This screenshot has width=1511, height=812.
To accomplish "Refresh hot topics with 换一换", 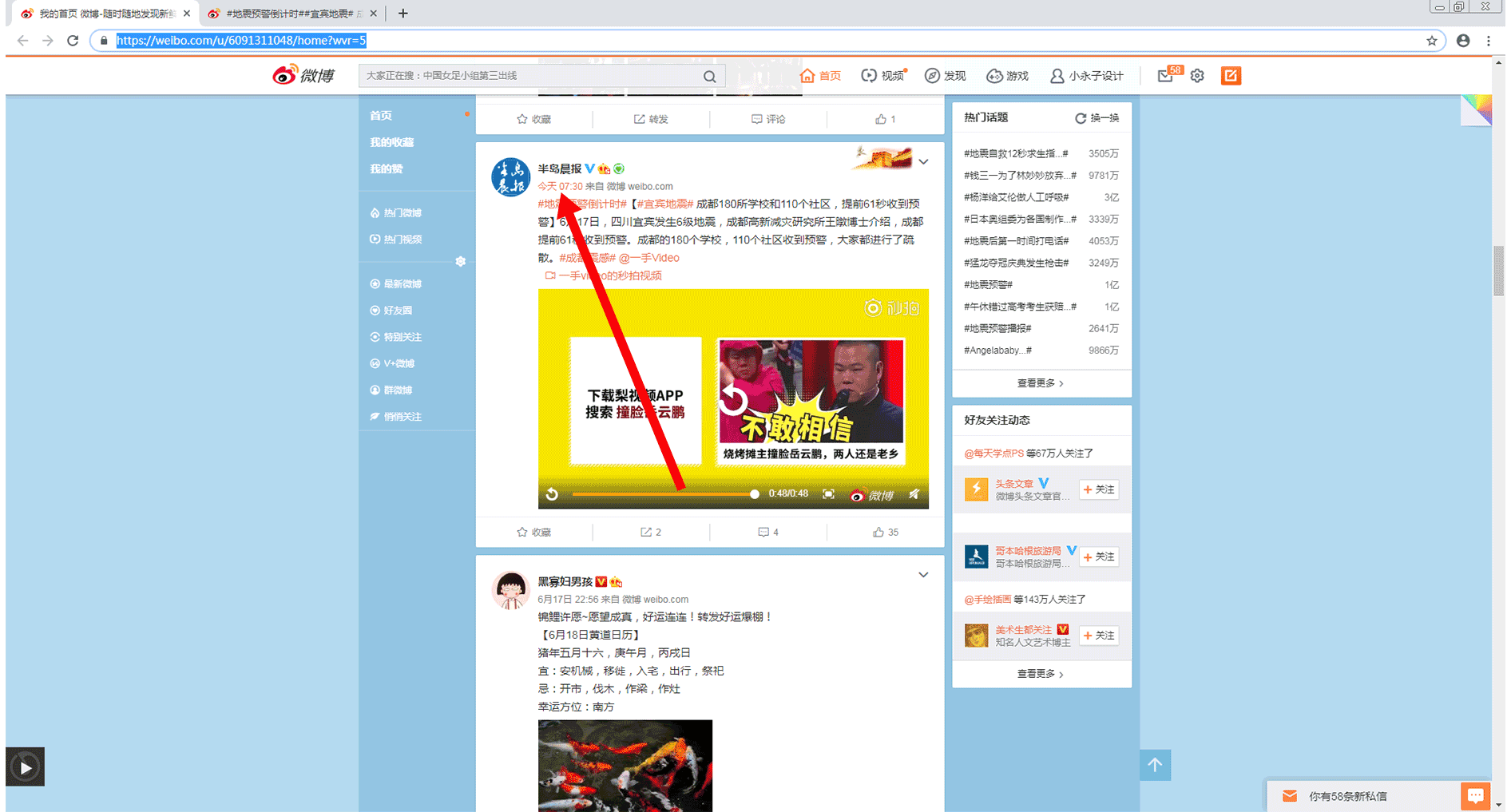I will click(x=1097, y=118).
